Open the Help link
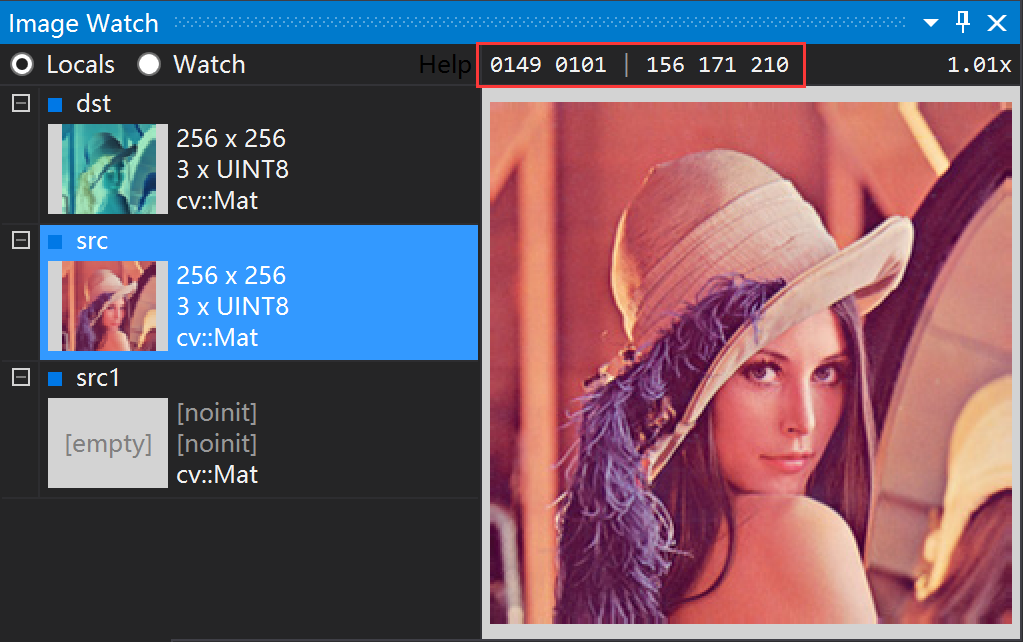 pos(444,65)
